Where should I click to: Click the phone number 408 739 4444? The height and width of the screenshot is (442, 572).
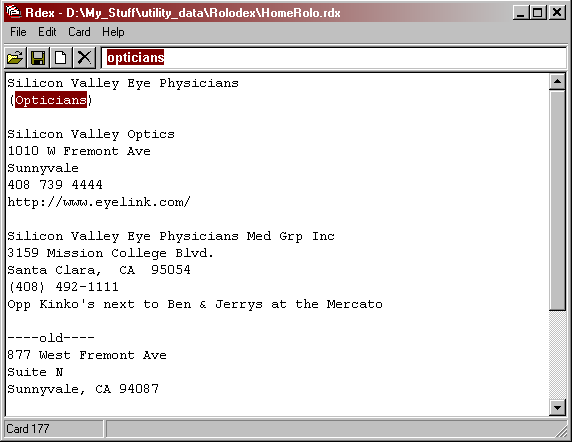(x=55, y=185)
